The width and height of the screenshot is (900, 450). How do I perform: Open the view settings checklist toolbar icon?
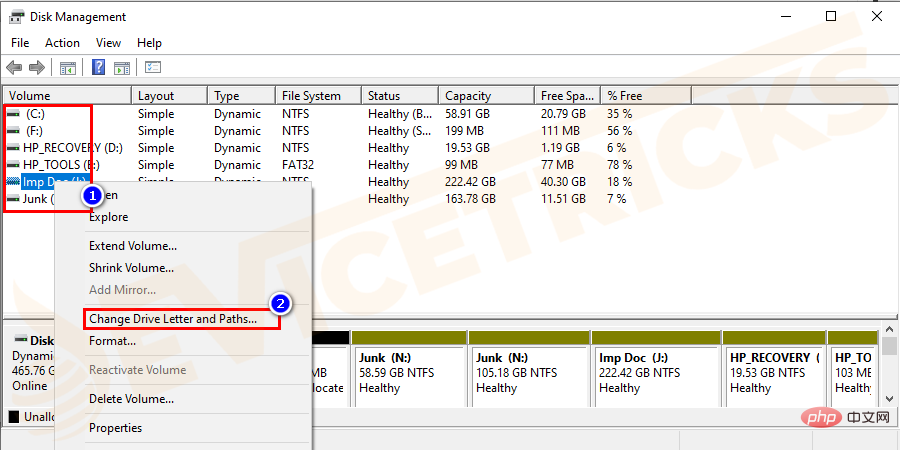pyautogui.click(x=153, y=68)
